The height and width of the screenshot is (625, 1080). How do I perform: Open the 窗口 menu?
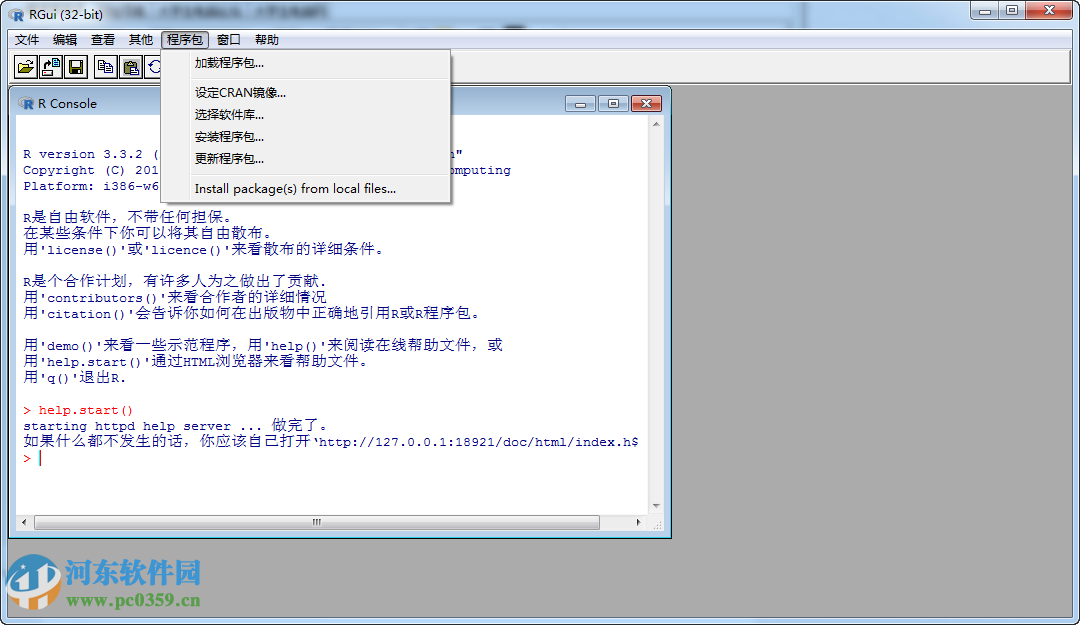pyautogui.click(x=229, y=40)
